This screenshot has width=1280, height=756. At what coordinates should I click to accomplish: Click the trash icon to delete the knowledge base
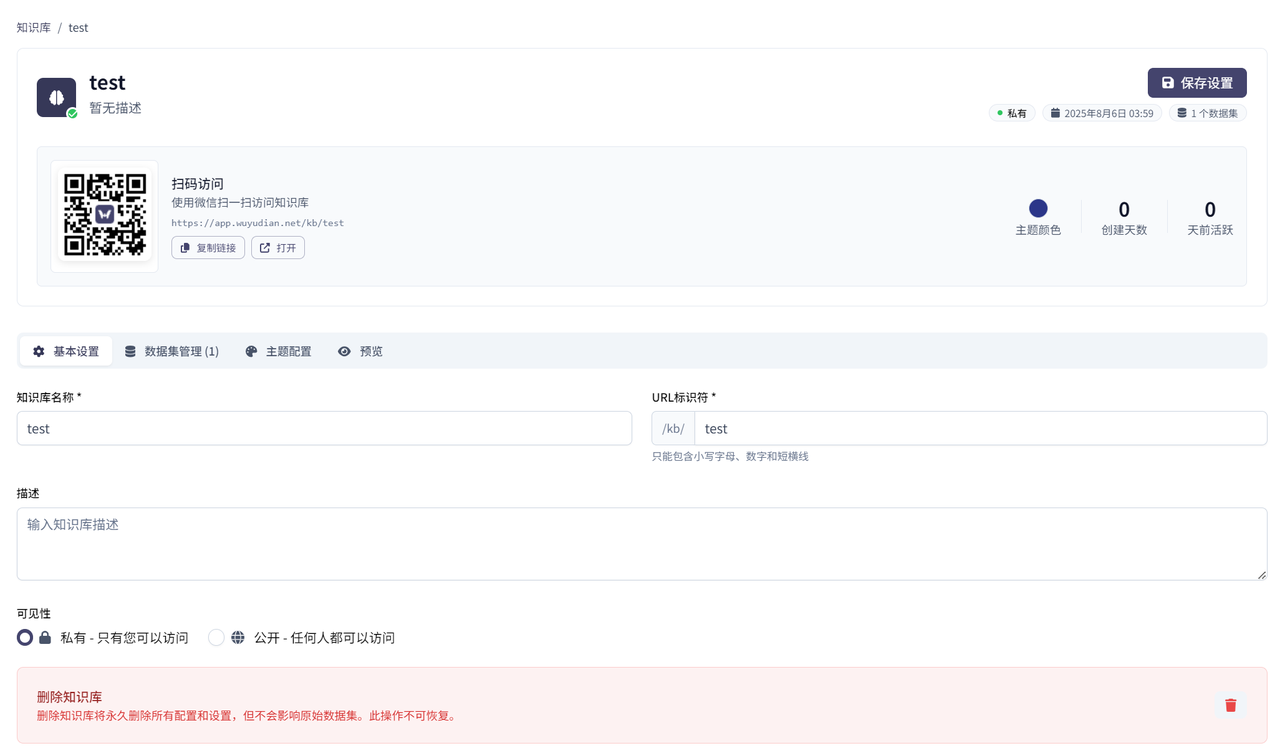point(1230,705)
